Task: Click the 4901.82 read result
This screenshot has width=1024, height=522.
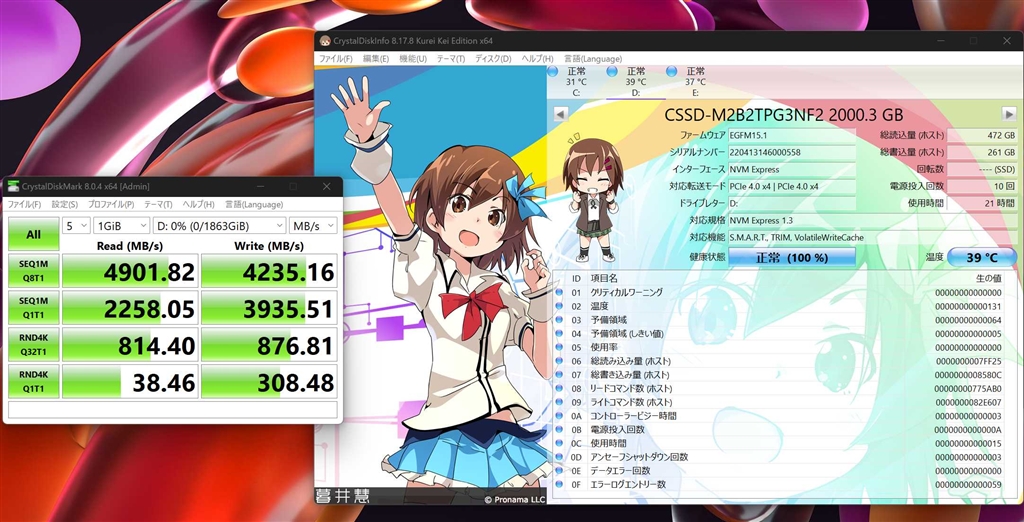Action: (130, 271)
